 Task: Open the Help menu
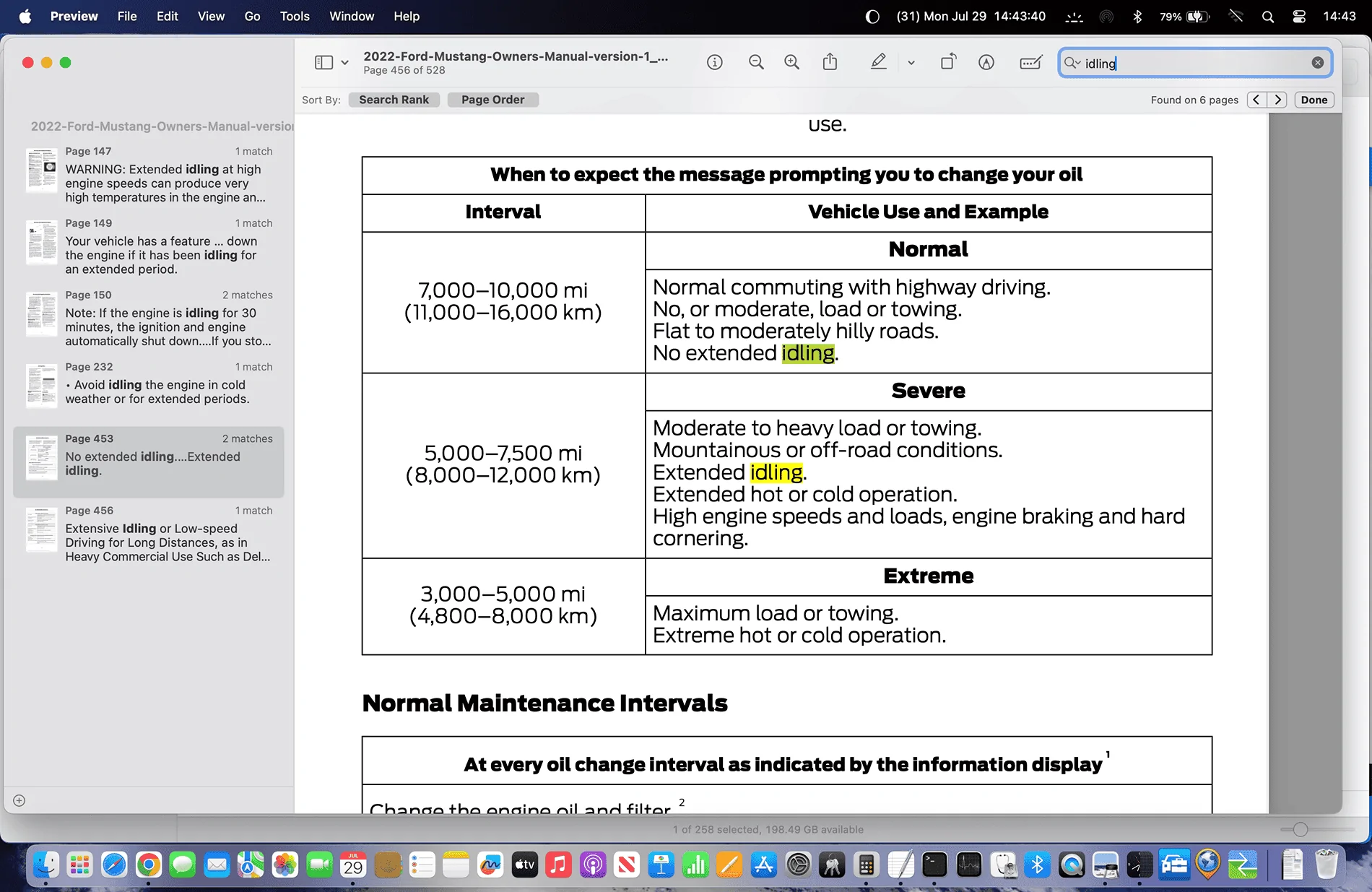pos(407,17)
